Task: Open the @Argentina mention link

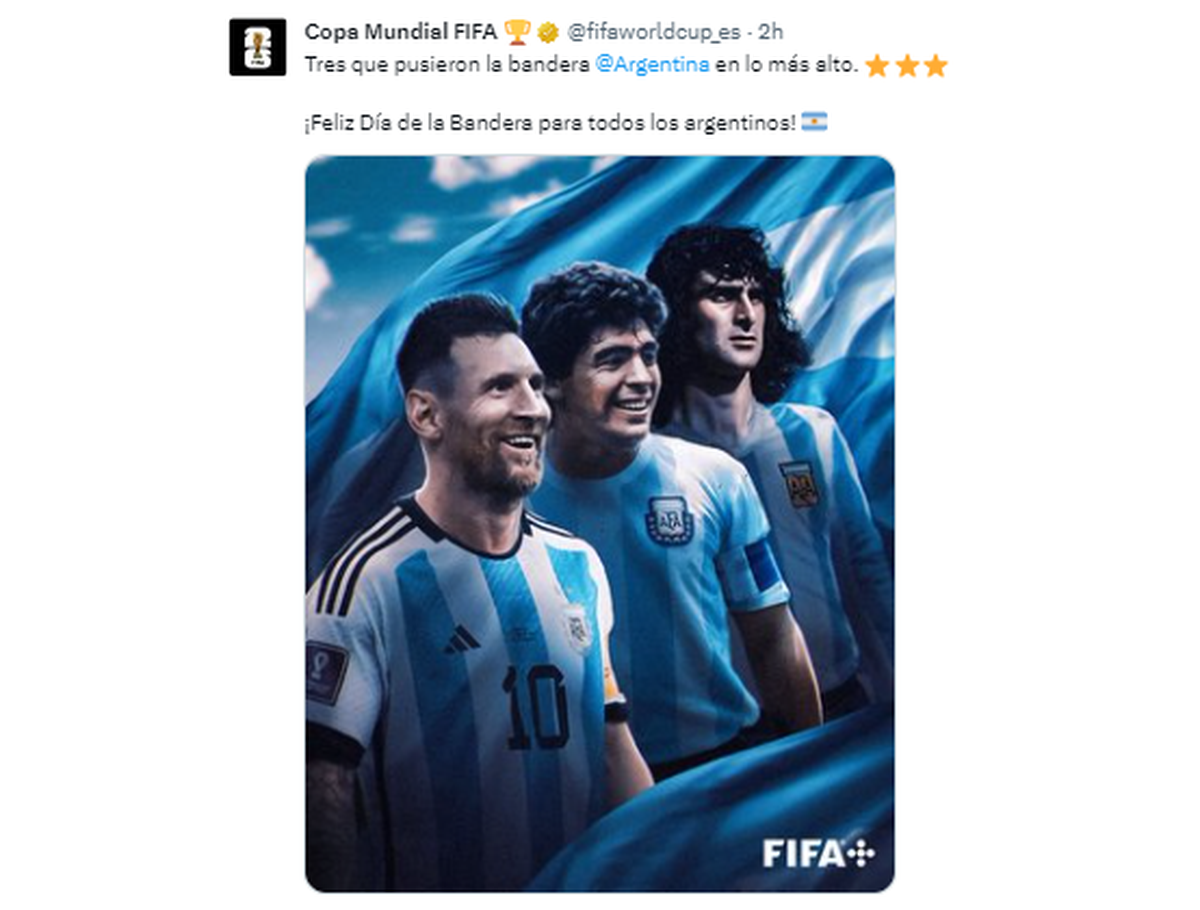Action: (x=652, y=64)
